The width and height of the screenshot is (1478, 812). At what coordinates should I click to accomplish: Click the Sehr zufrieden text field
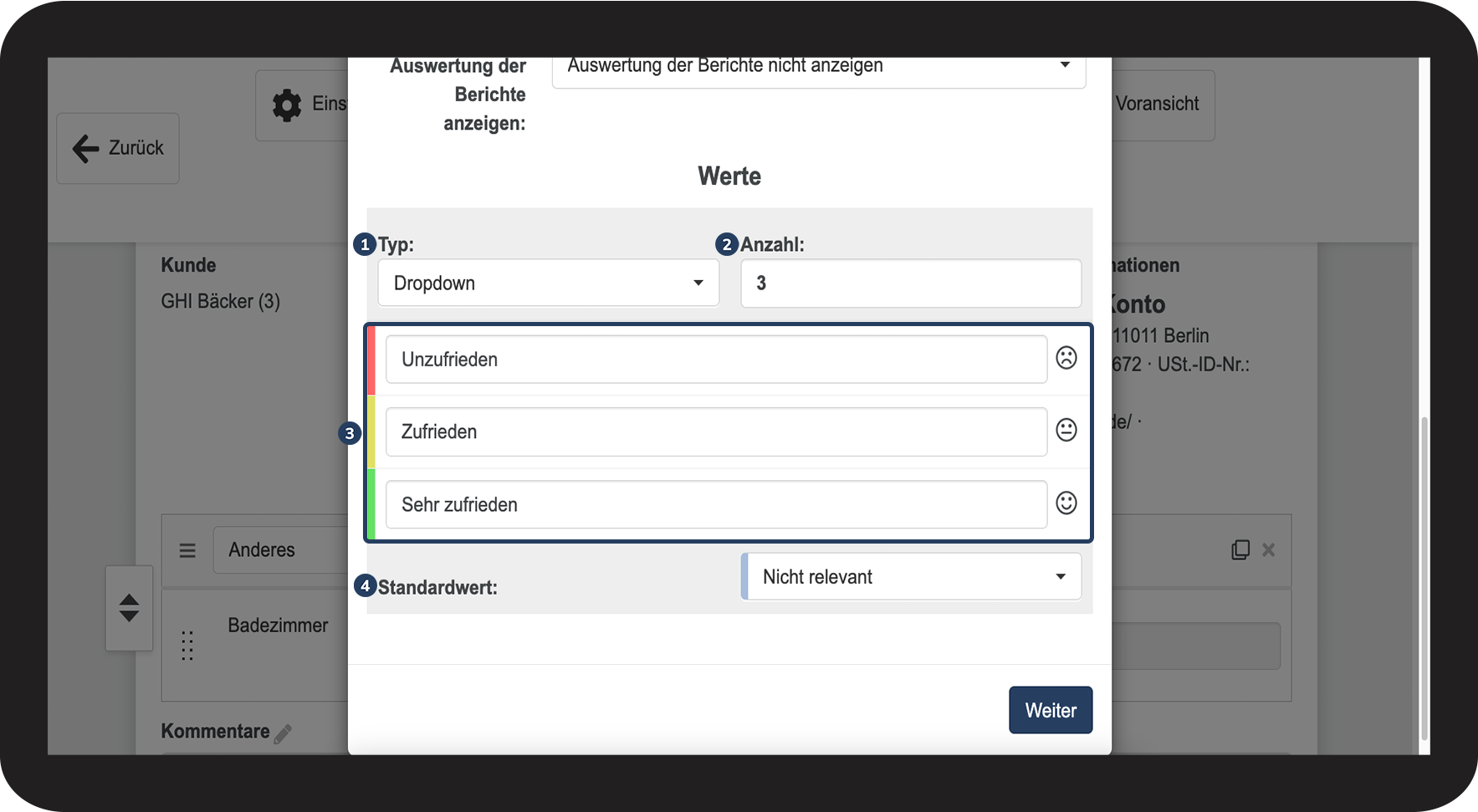click(x=716, y=504)
